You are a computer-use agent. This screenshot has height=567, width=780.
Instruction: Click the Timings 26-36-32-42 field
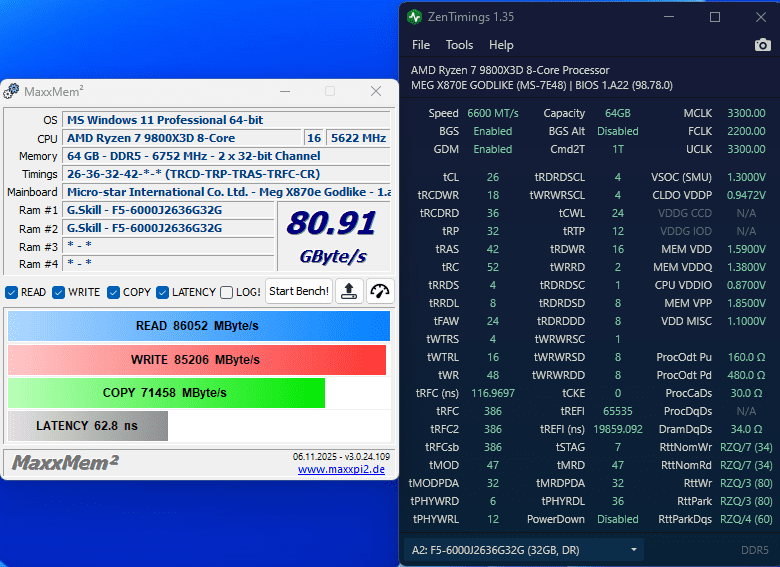point(226,174)
